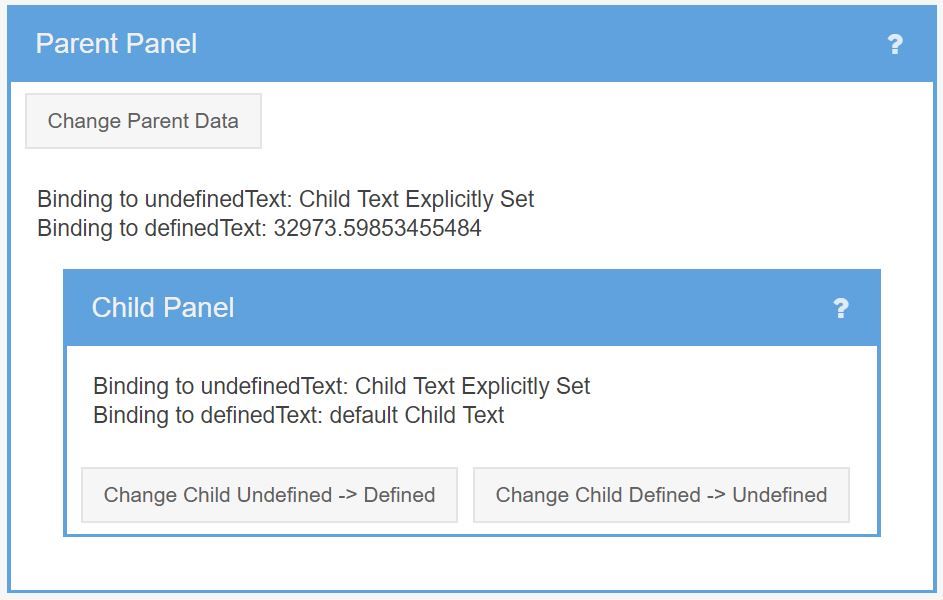Screen dimensions: 943x600
Task: Click parent panel's 'Child Text Explicitly Set' value
Action: pos(416,199)
